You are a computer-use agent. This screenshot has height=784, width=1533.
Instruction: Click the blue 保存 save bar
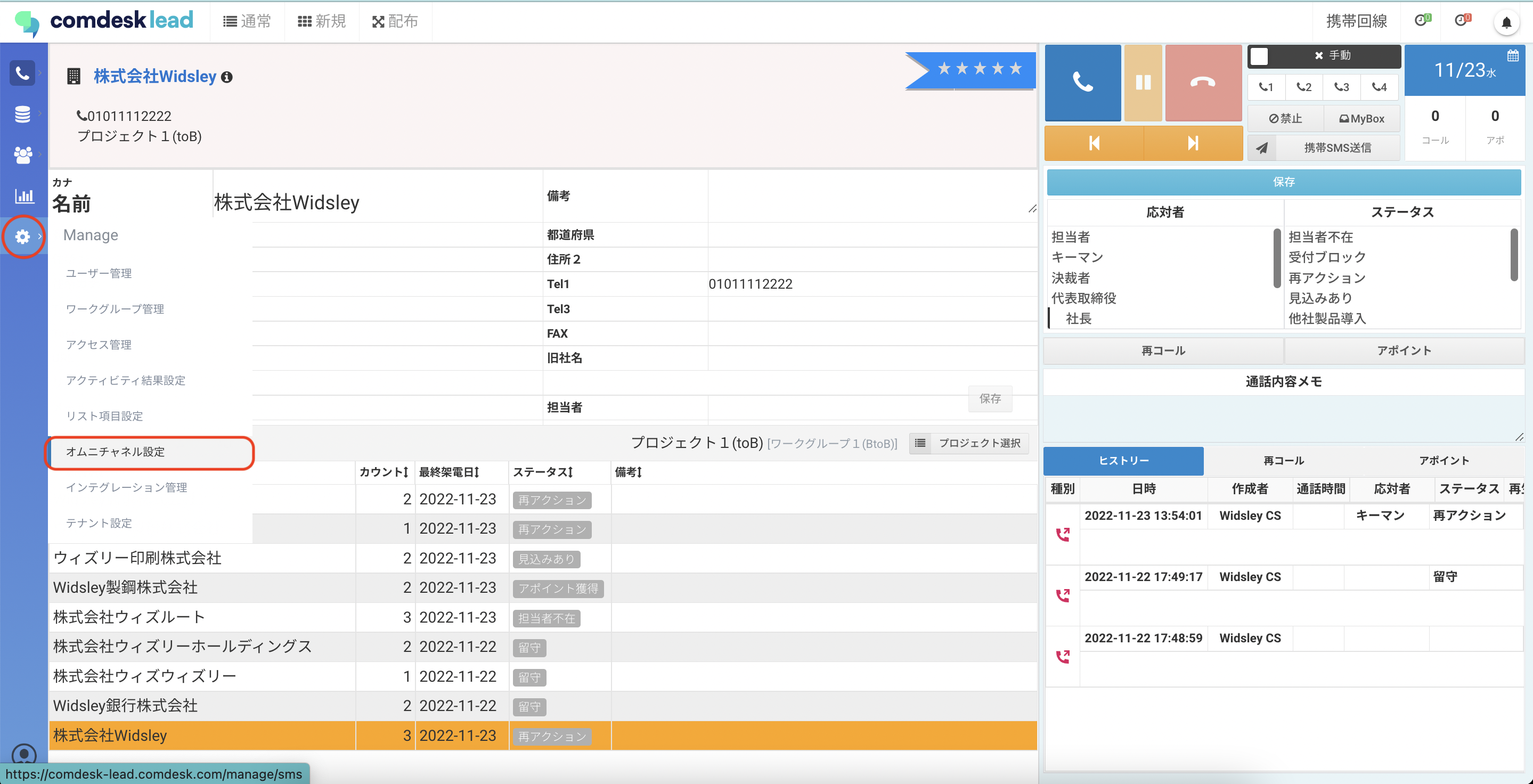pos(1284,182)
